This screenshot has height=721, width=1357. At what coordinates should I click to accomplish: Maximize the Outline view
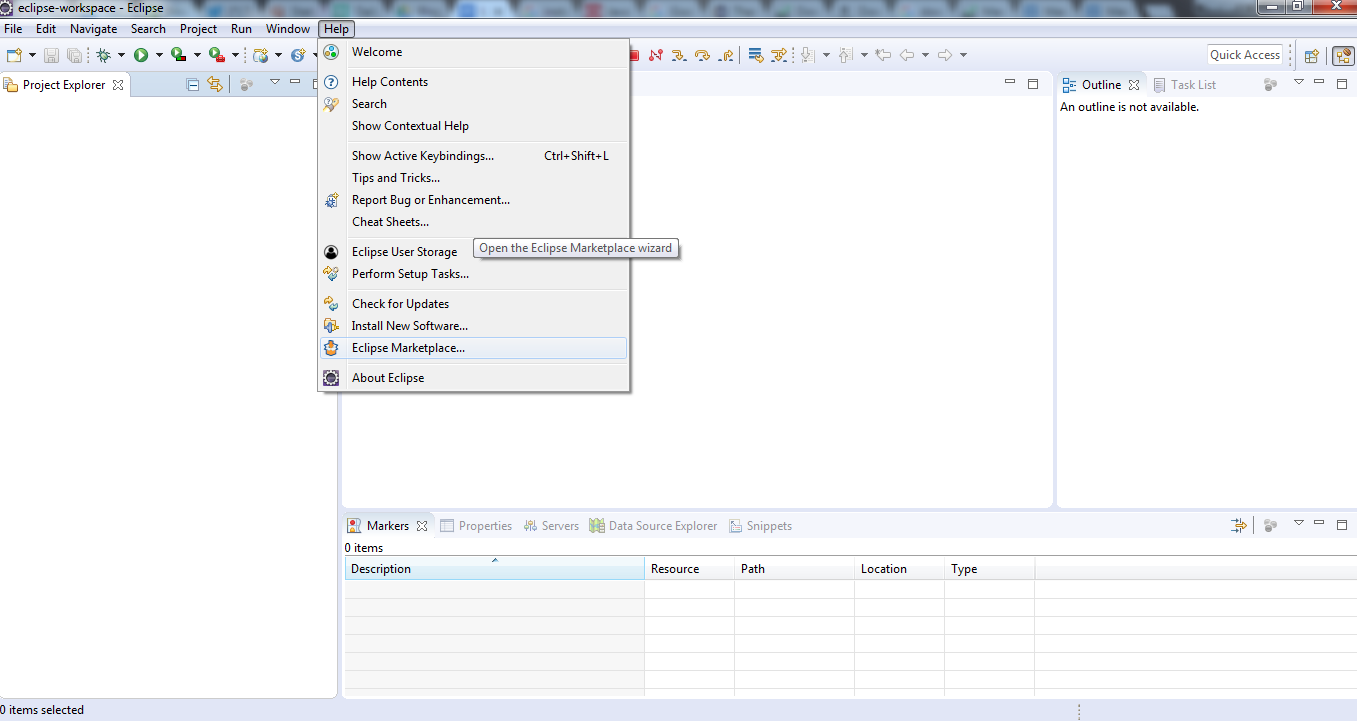(1341, 84)
